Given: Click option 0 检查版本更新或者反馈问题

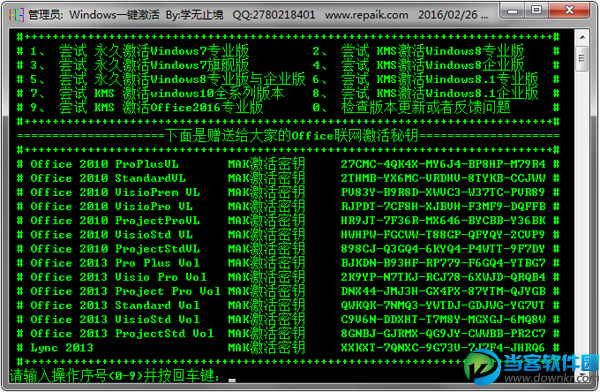Looking at the screenshot, I should (x=411, y=108).
